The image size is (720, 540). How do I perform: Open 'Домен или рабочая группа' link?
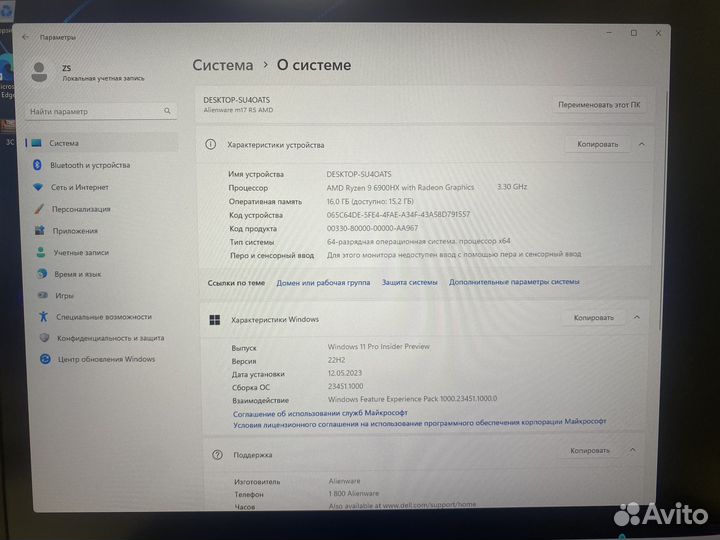pos(323,283)
